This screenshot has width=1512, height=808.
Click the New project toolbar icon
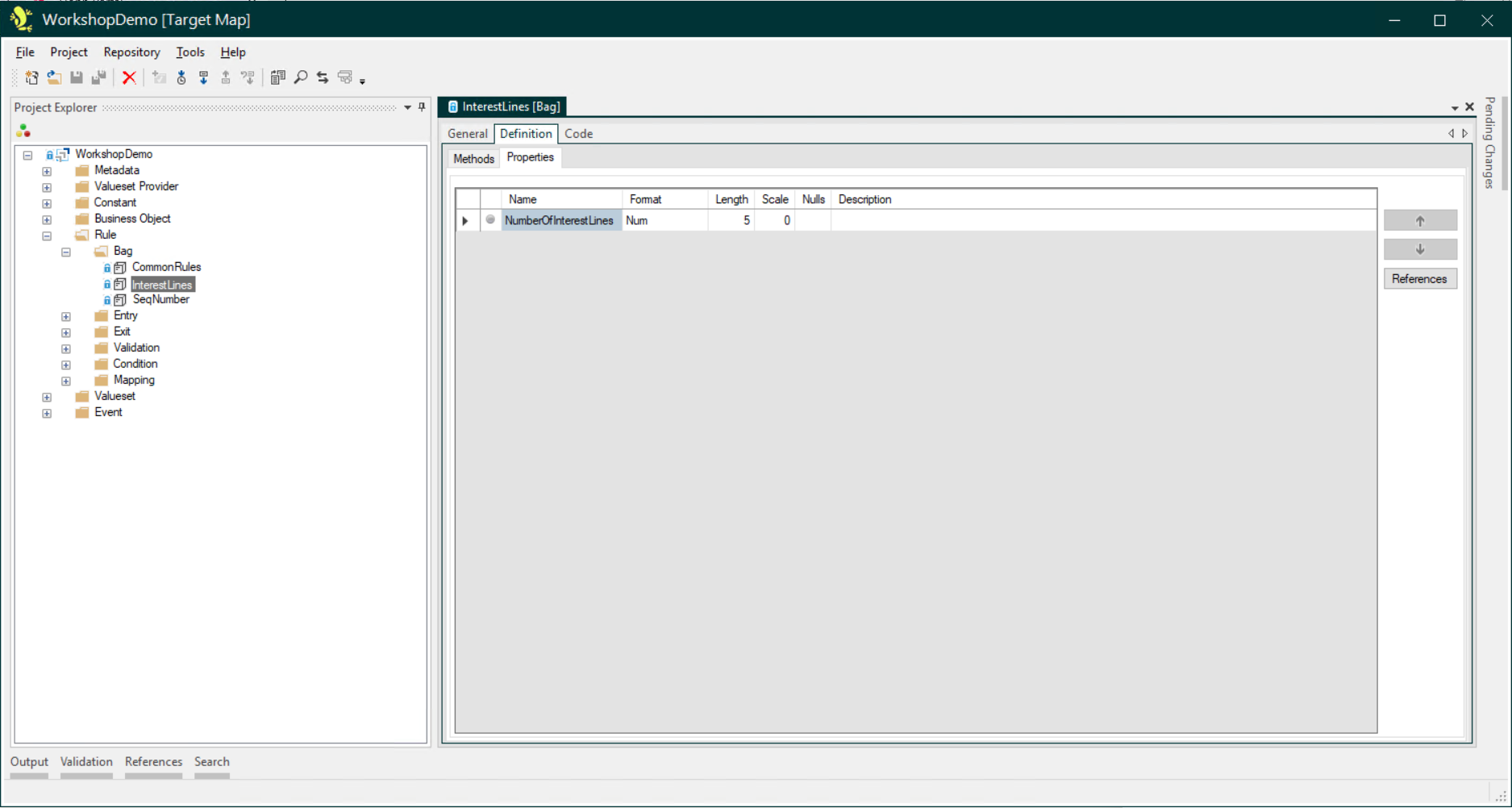31,77
